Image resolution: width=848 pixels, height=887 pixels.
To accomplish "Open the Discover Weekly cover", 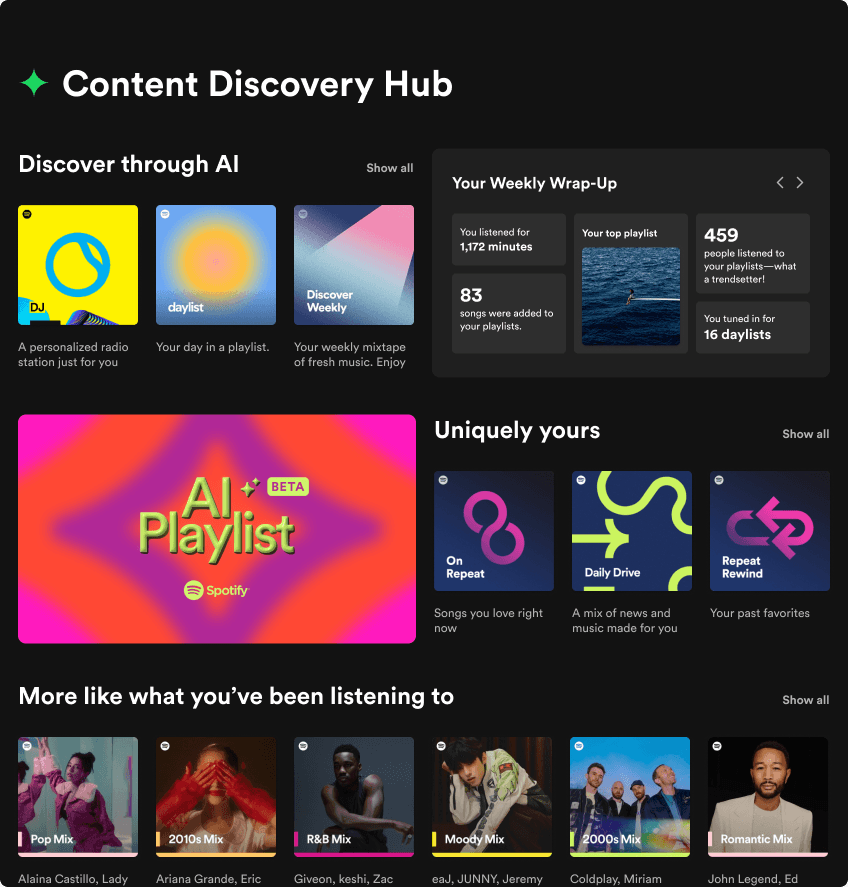I will click(354, 265).
